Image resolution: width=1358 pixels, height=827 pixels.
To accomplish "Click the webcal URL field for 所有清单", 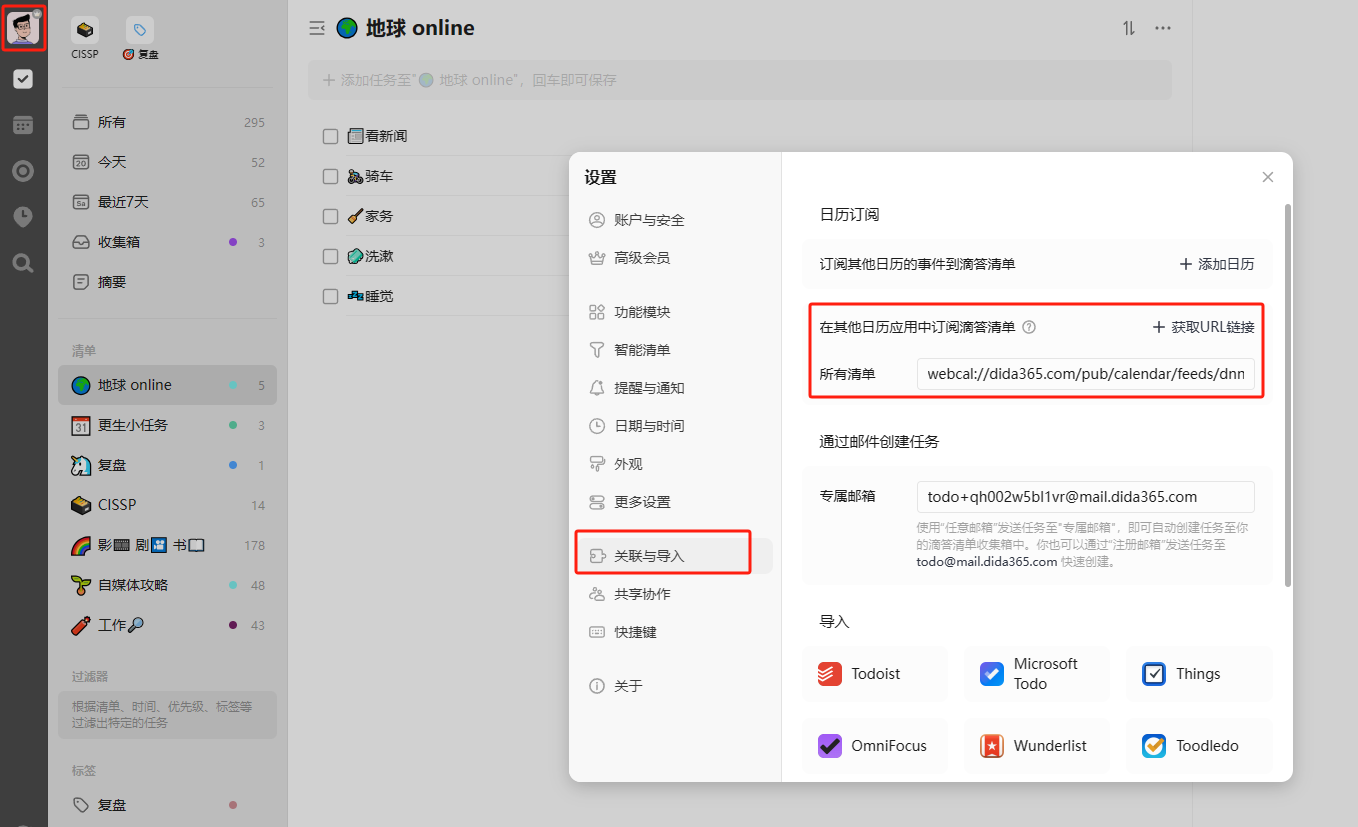I will [1085, 374].
